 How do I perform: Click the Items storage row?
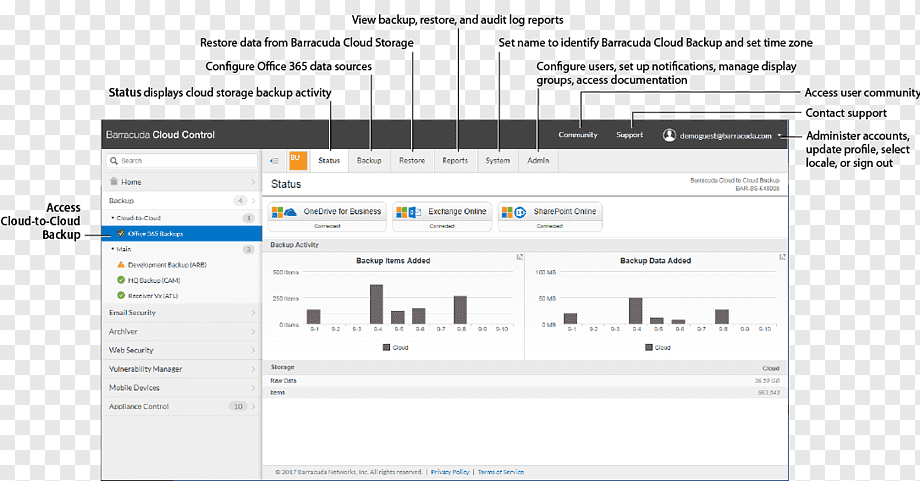tap(525, 392)
